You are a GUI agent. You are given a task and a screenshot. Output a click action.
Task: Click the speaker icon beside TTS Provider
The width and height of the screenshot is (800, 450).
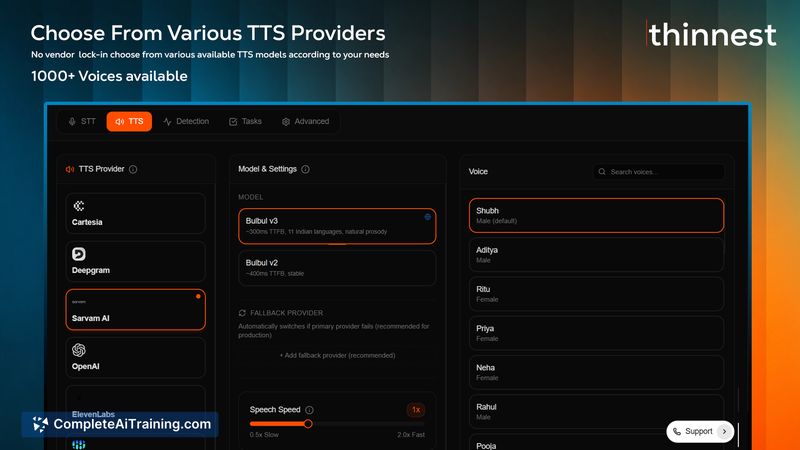pyautogui.click(x=70, y=169)
